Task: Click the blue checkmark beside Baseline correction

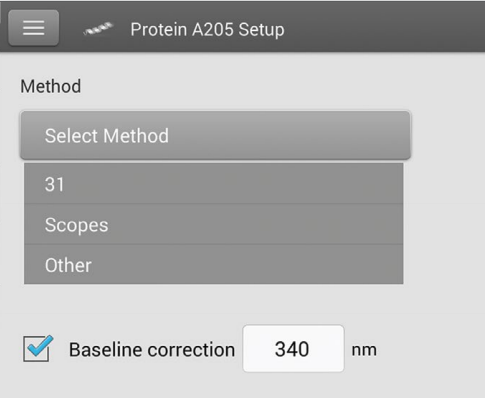Action: [40, 346]
